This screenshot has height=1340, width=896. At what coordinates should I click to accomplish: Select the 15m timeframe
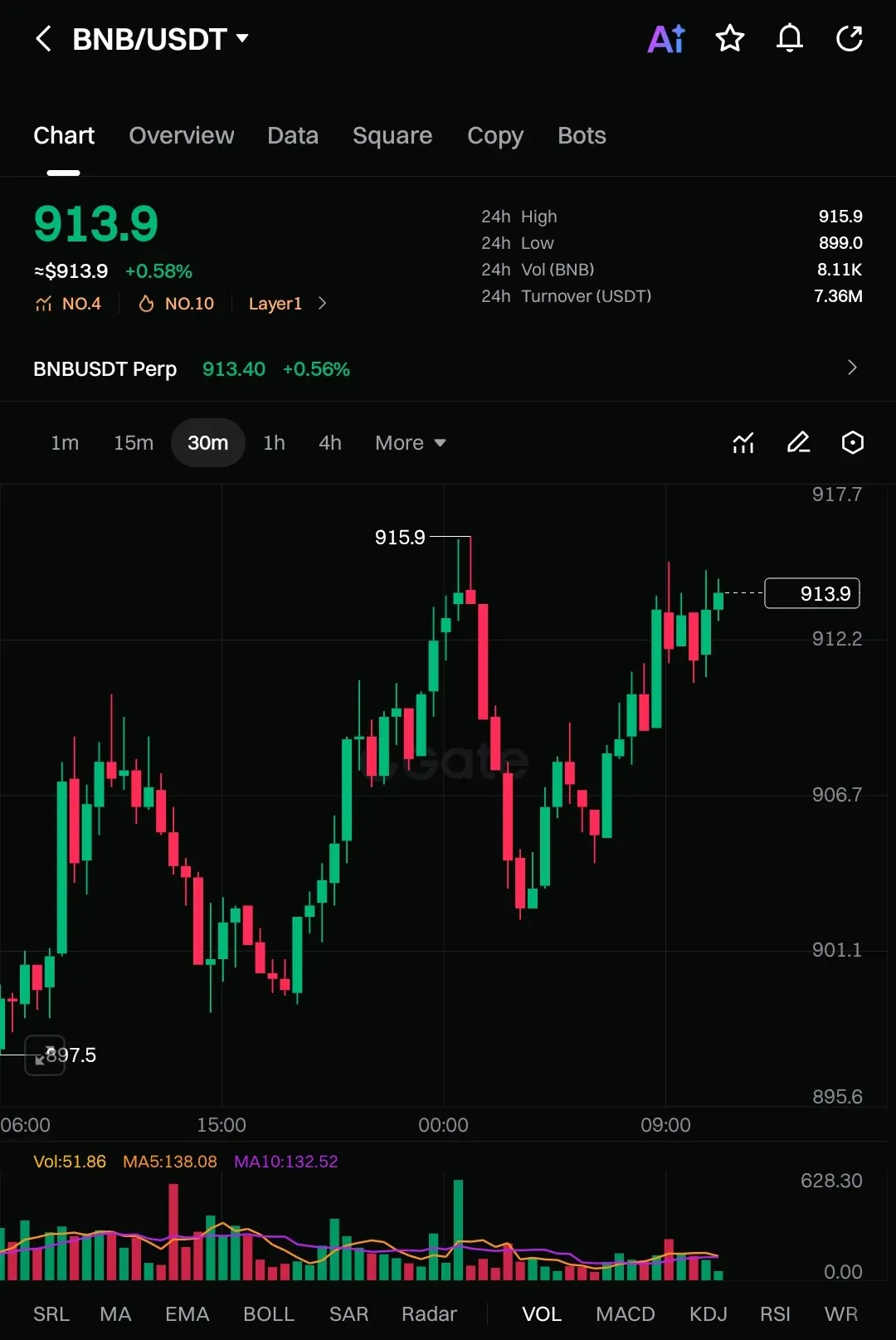pos(134,443)
